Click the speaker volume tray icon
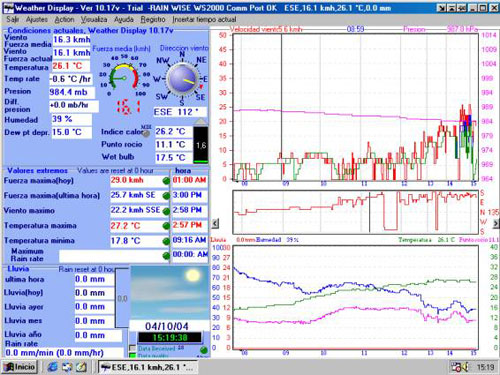The width and height of the screenshot is (500, 375). [466, 367]
